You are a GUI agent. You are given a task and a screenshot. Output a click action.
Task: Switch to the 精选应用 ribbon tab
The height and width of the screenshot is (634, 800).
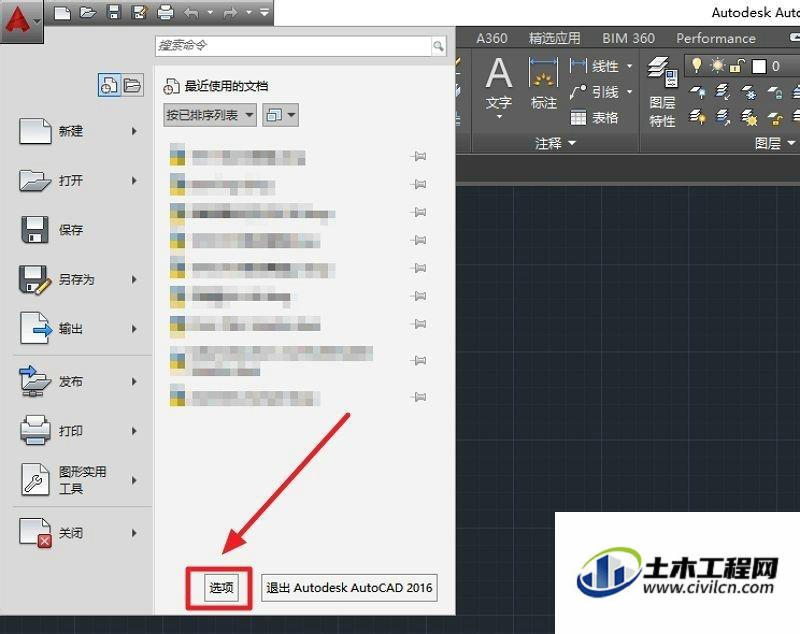(554, 38)
